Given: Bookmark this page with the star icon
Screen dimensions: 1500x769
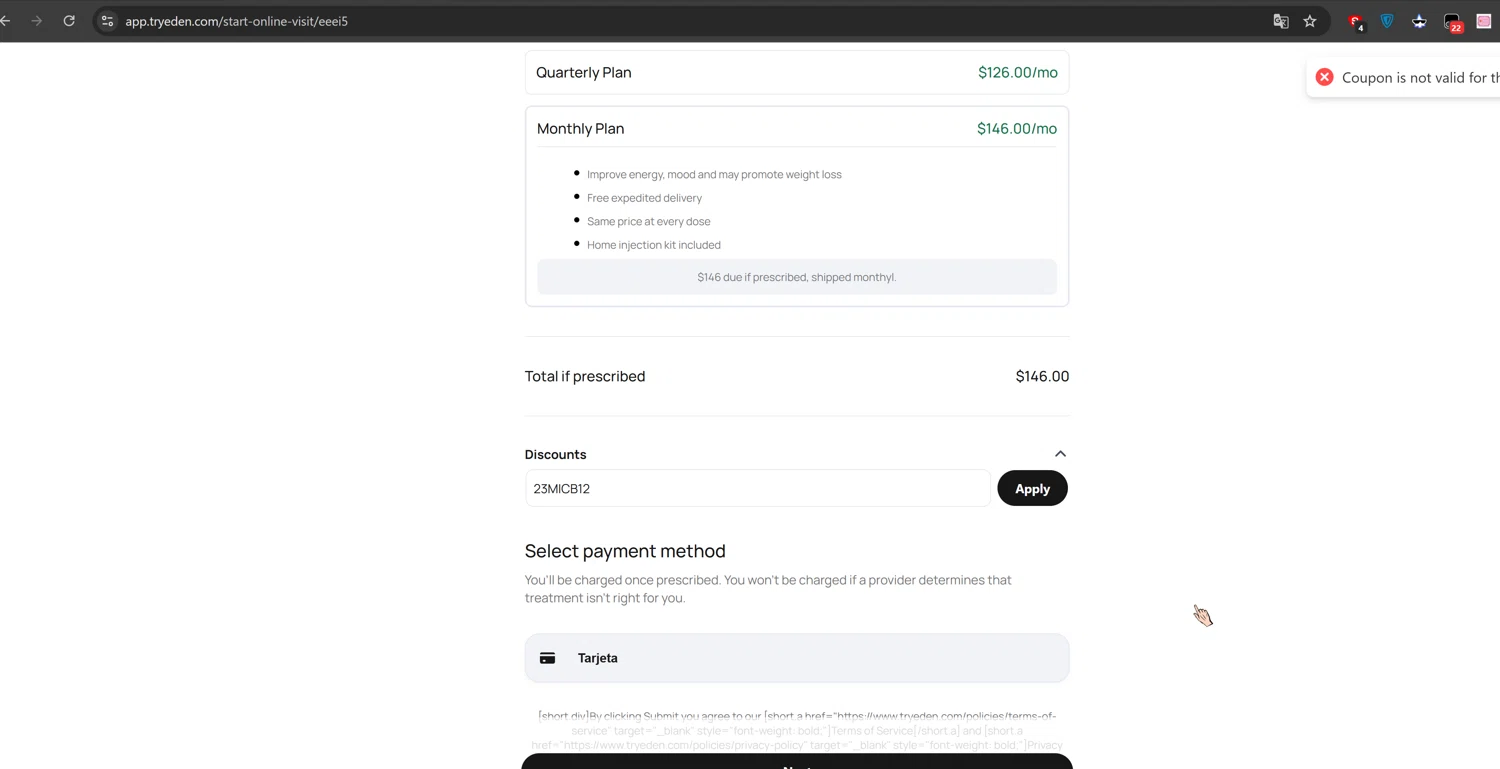Looking at the screenshot, I should click(x=1310, y=21).
